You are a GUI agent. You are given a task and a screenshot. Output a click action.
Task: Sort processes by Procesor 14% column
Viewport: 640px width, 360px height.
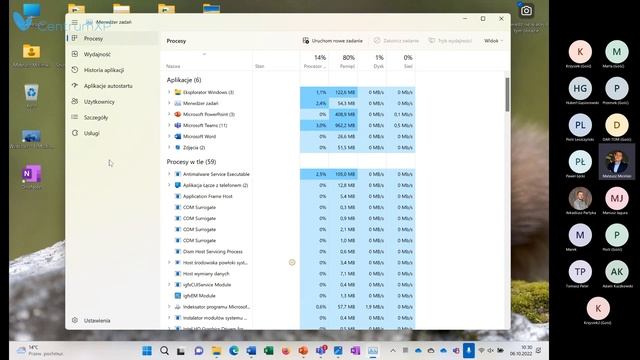pyautogui.click(x=314, y=61)
